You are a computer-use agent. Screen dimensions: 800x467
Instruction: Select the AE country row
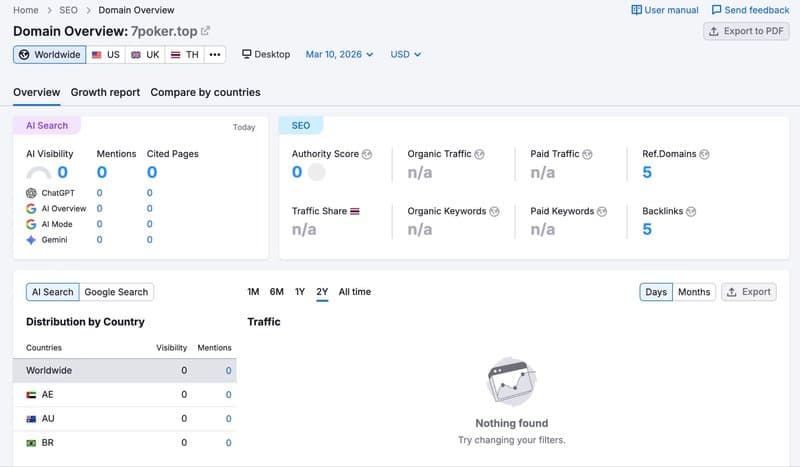pyautogui.click(x=124, y=395)
